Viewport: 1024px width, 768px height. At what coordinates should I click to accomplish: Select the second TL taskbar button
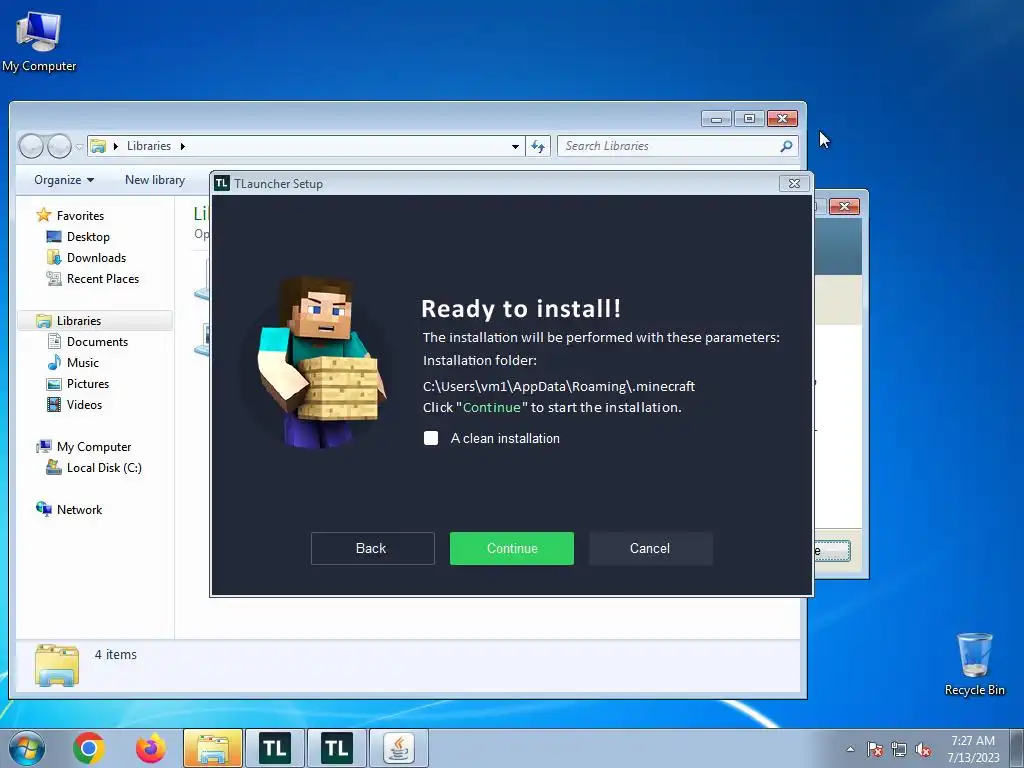[x=336, y=748]
